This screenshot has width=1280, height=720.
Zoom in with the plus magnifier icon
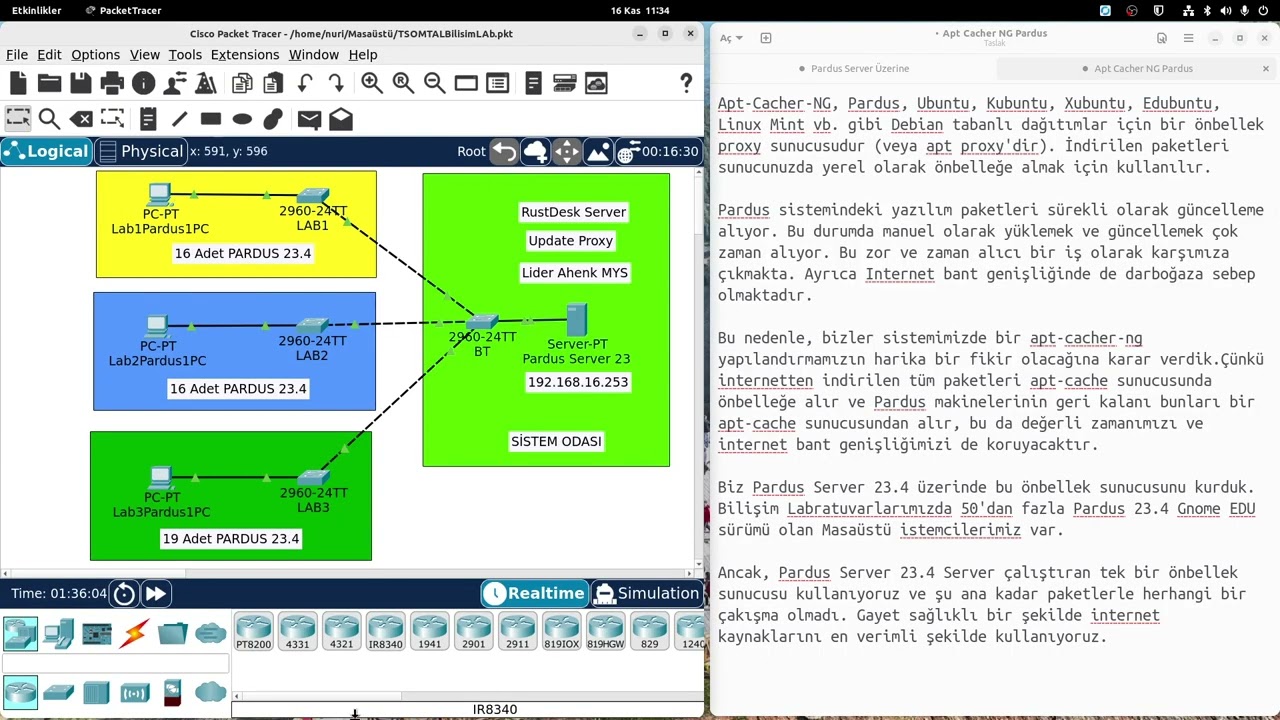[372, 84]
